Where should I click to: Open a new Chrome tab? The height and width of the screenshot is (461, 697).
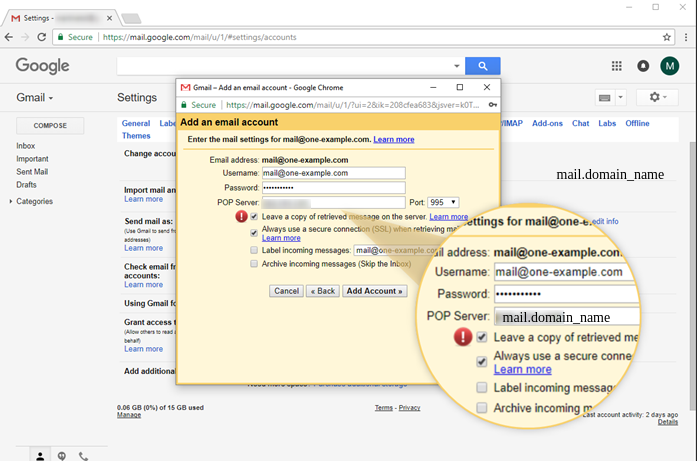click(131, 18)
